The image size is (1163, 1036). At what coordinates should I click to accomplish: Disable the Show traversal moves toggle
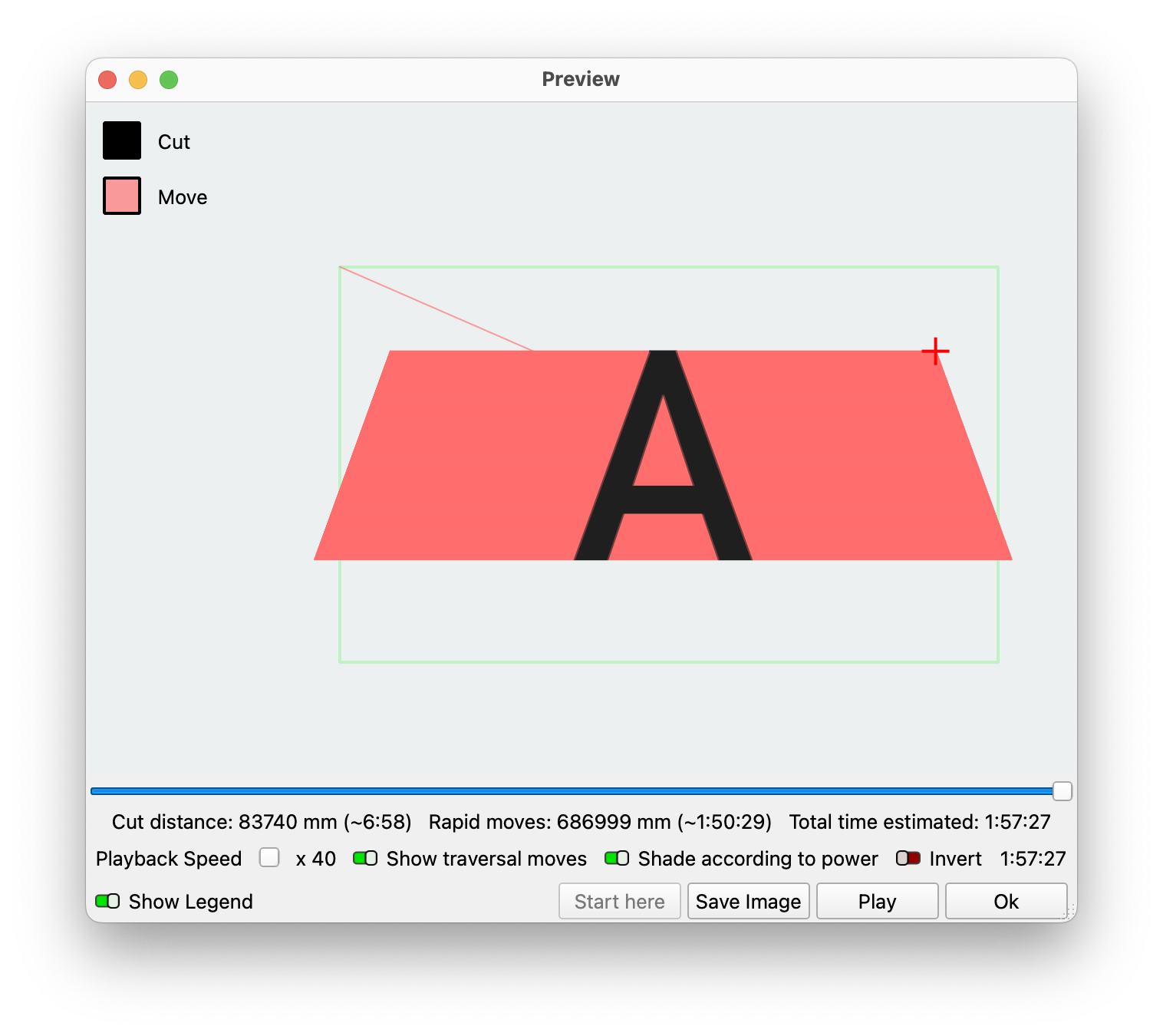[x=365, y=858]
